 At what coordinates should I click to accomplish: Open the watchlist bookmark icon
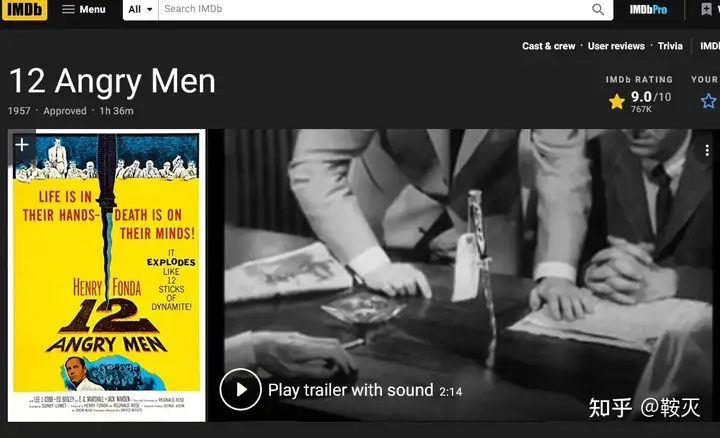706,9
